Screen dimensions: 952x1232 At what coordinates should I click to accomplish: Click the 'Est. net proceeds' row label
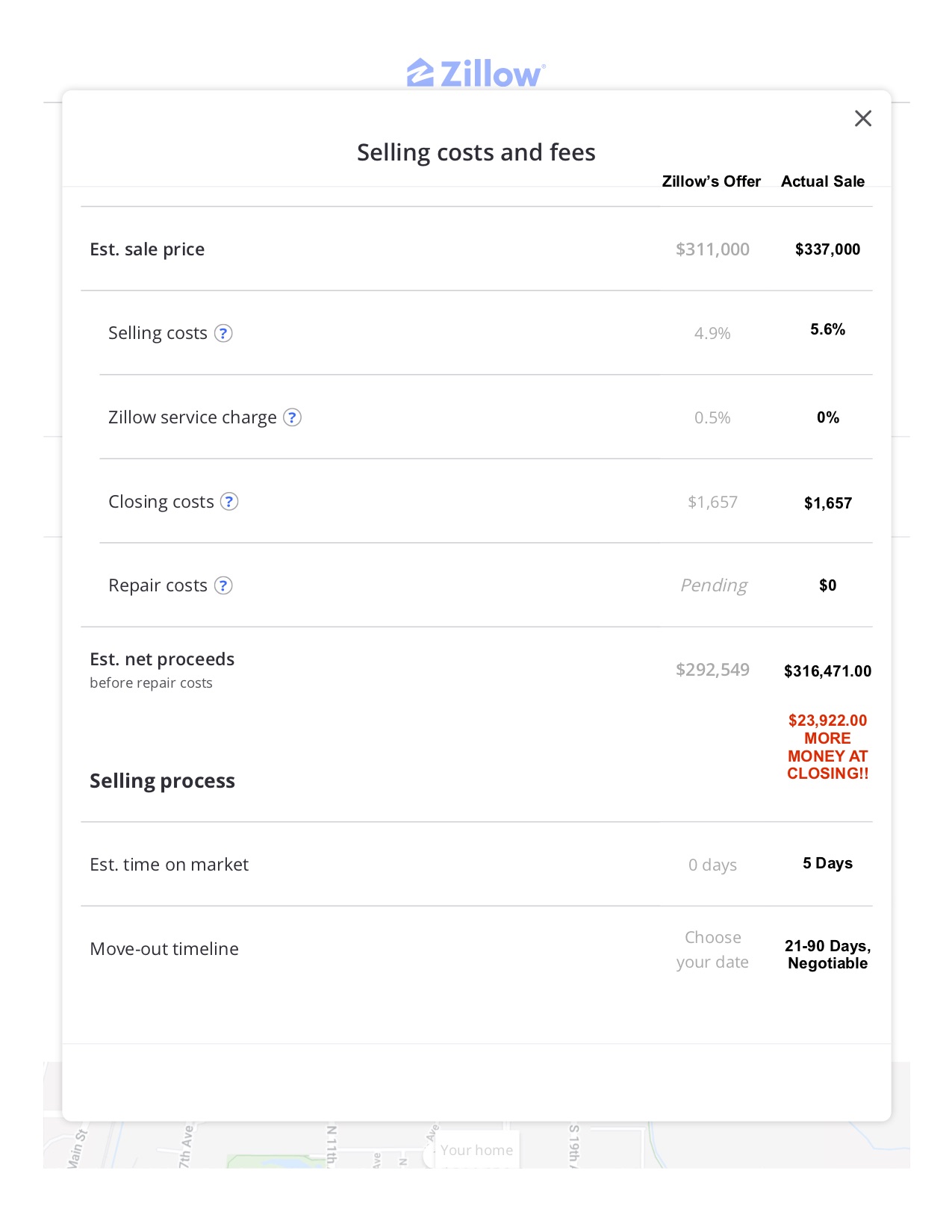tap(162, 659)
